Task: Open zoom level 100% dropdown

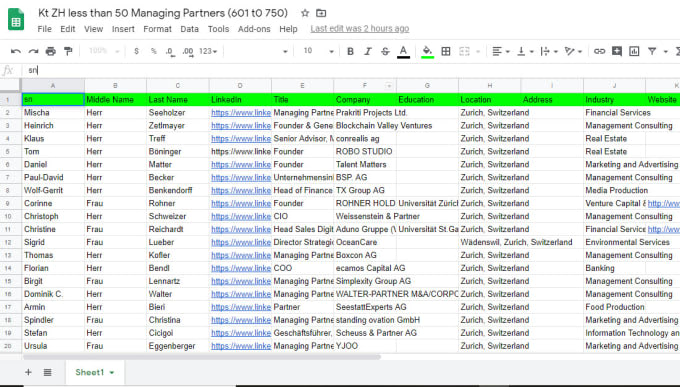Action: [x=104, y=51]
